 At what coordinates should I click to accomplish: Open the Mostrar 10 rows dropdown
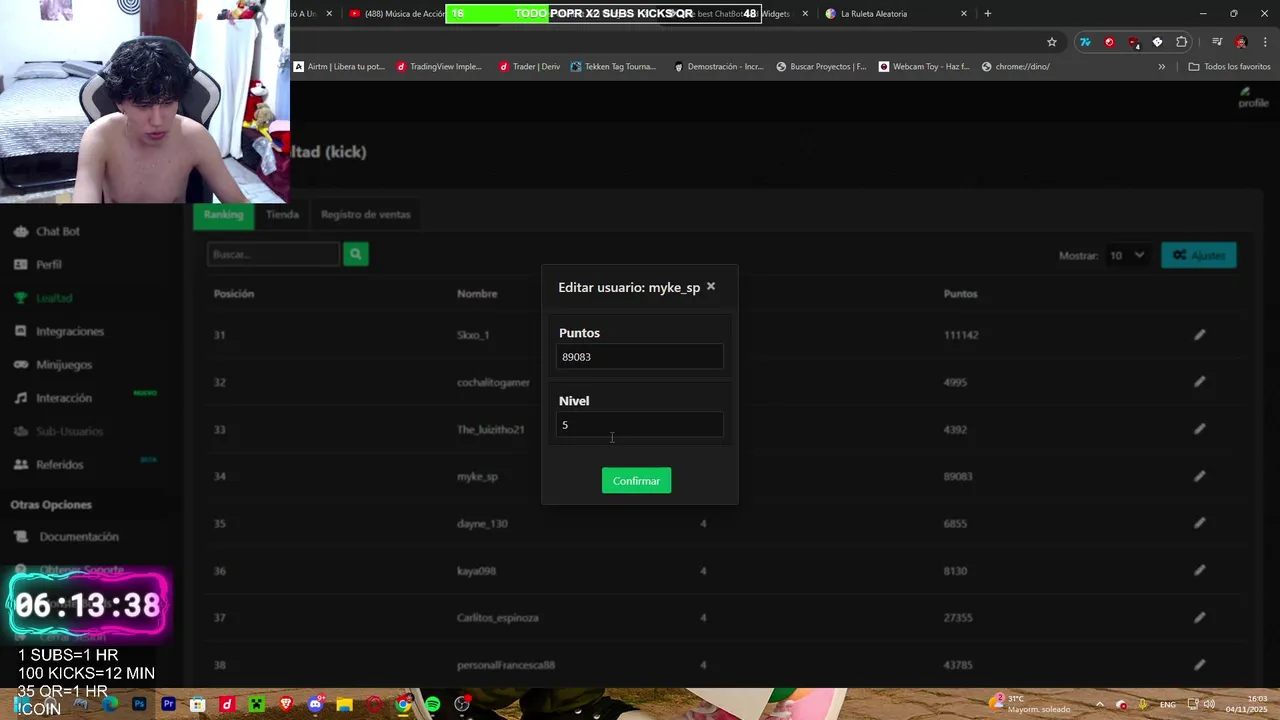tap(1127, 256)
